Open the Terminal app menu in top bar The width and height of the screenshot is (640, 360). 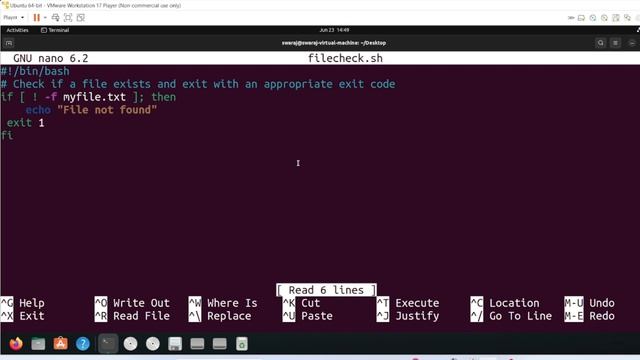pyautogui.click(x=55, y=30)
